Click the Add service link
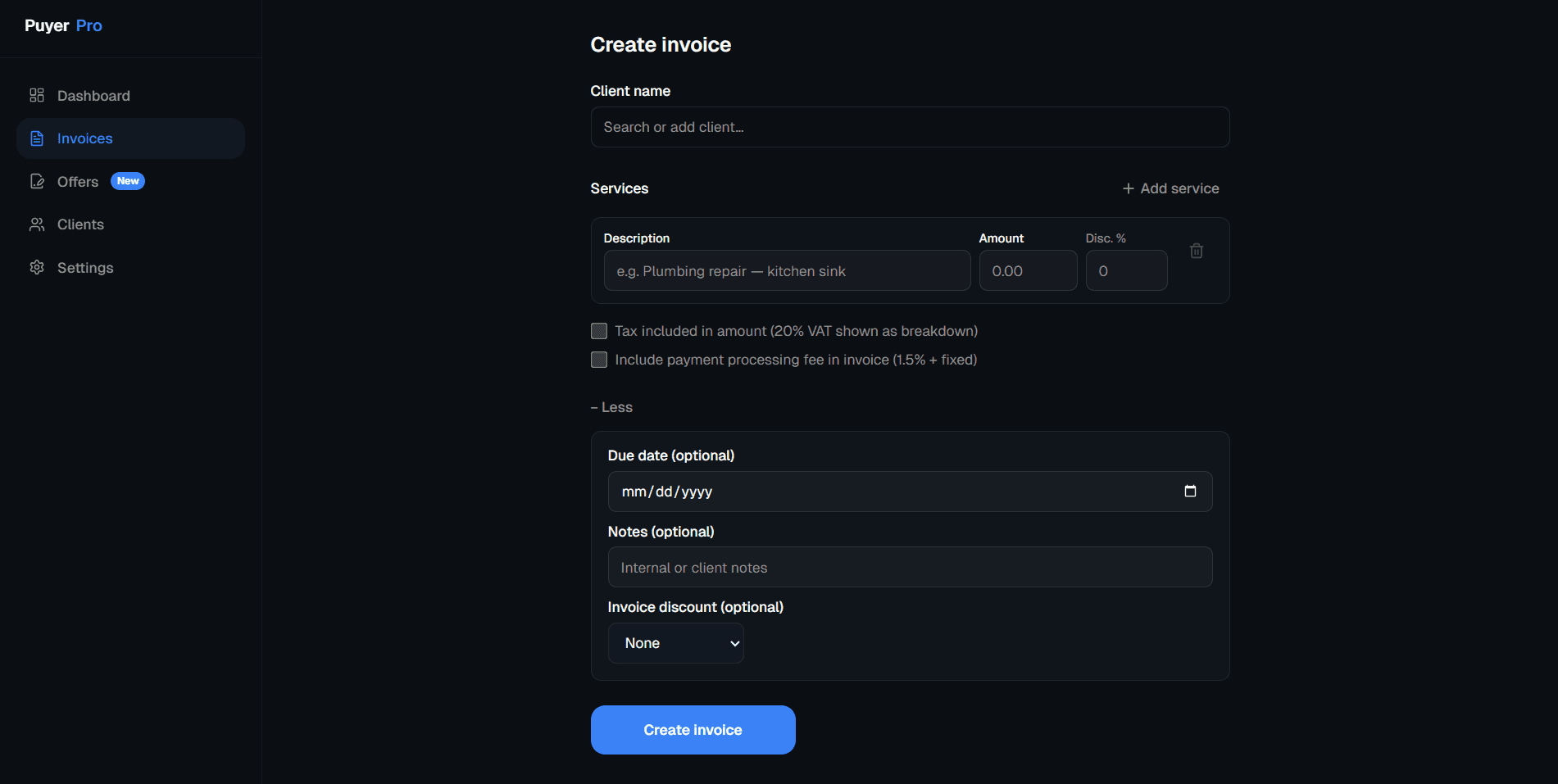The height and width of the screenshot is (784, 1558). [1179, 188]
